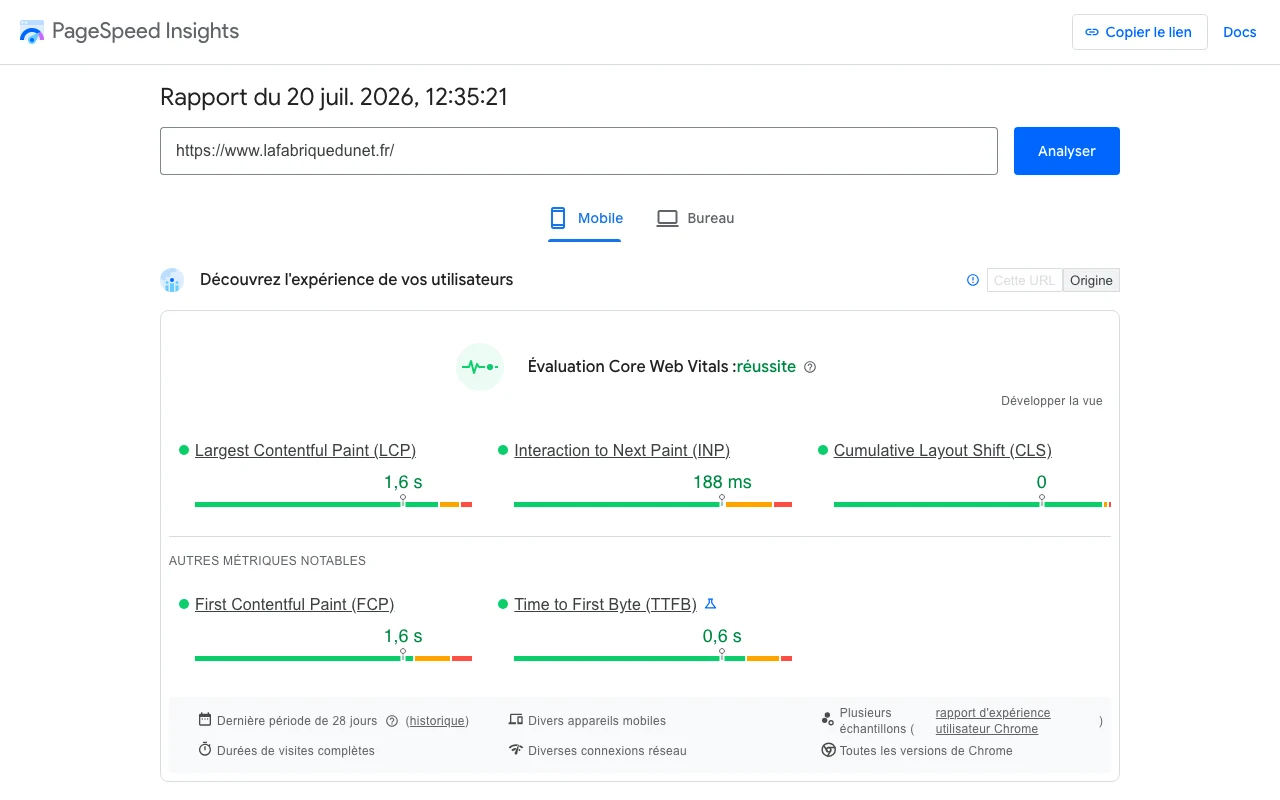The width and height of the screenshot is (1280, 800).
Task: Click the flask icon beside TTFB
Action: coord(711,604)
